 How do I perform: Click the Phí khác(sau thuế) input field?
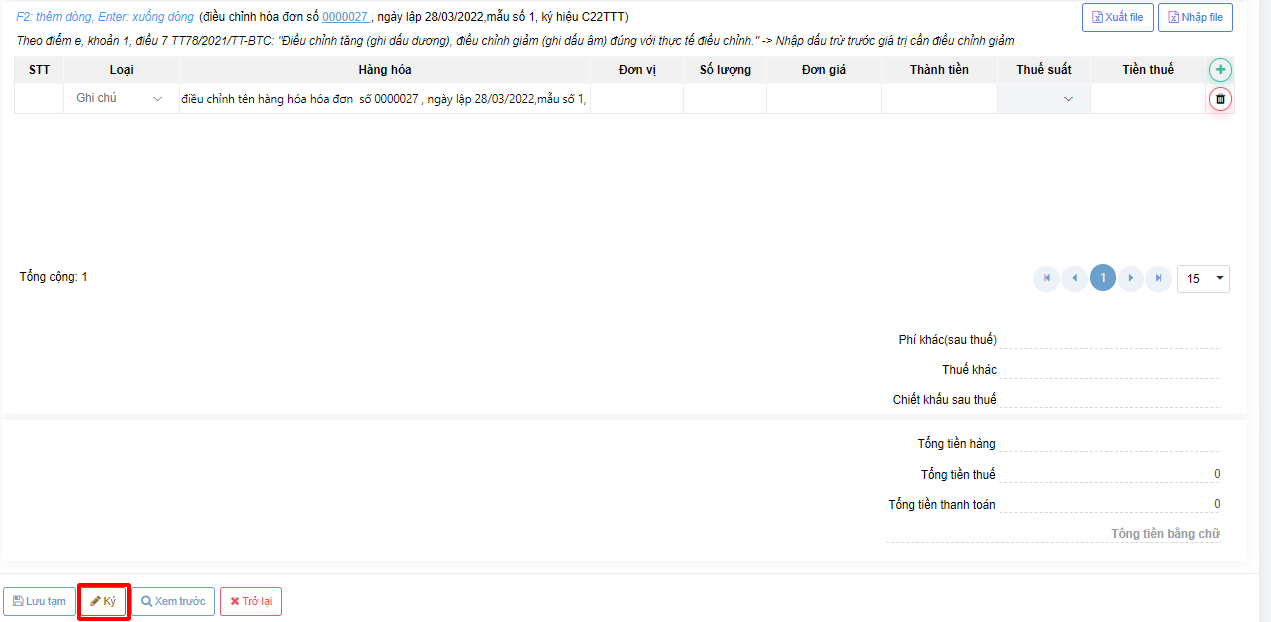pyautogui.click(x=1109, y=339)
